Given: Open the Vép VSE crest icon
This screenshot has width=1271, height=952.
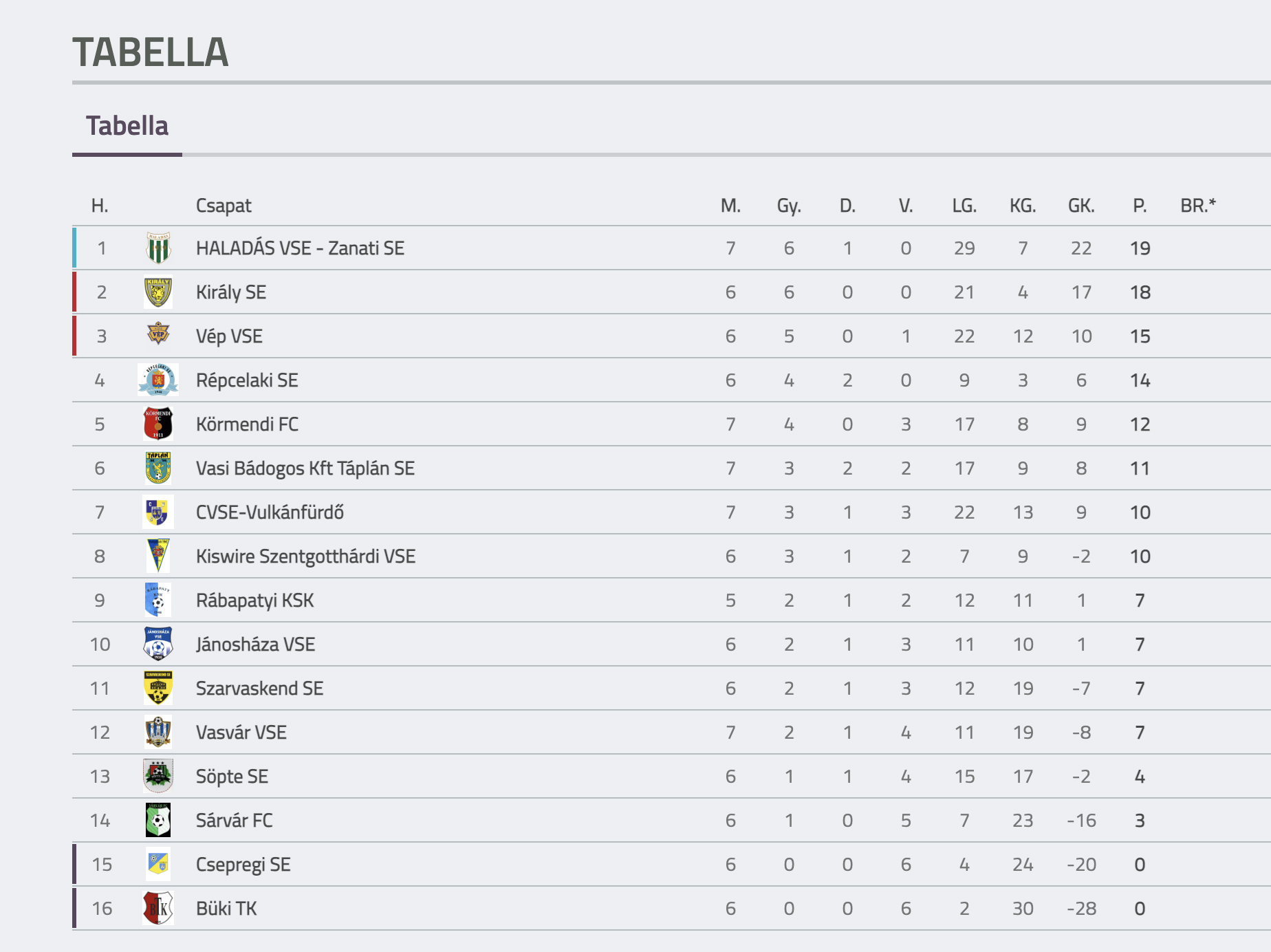Looking at the screenshot, I should point(158,334).
